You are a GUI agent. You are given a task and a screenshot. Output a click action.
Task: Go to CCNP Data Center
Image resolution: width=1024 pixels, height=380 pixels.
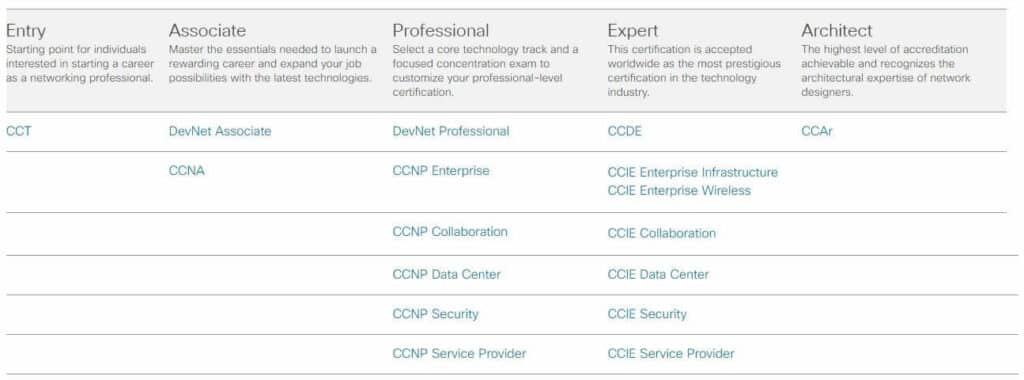click(x=447, y=275)
